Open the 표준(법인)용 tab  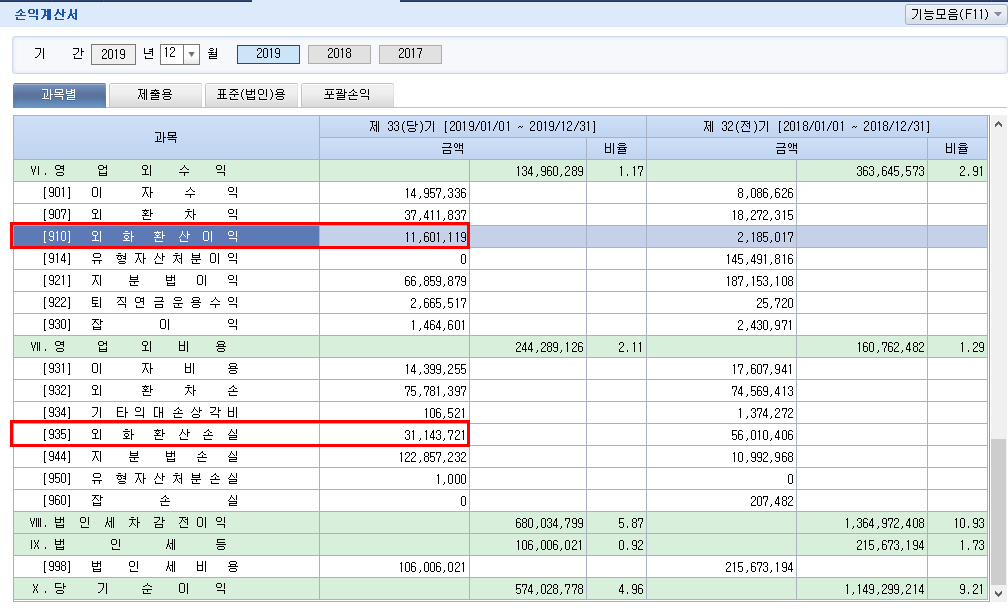tap(251, 95)
